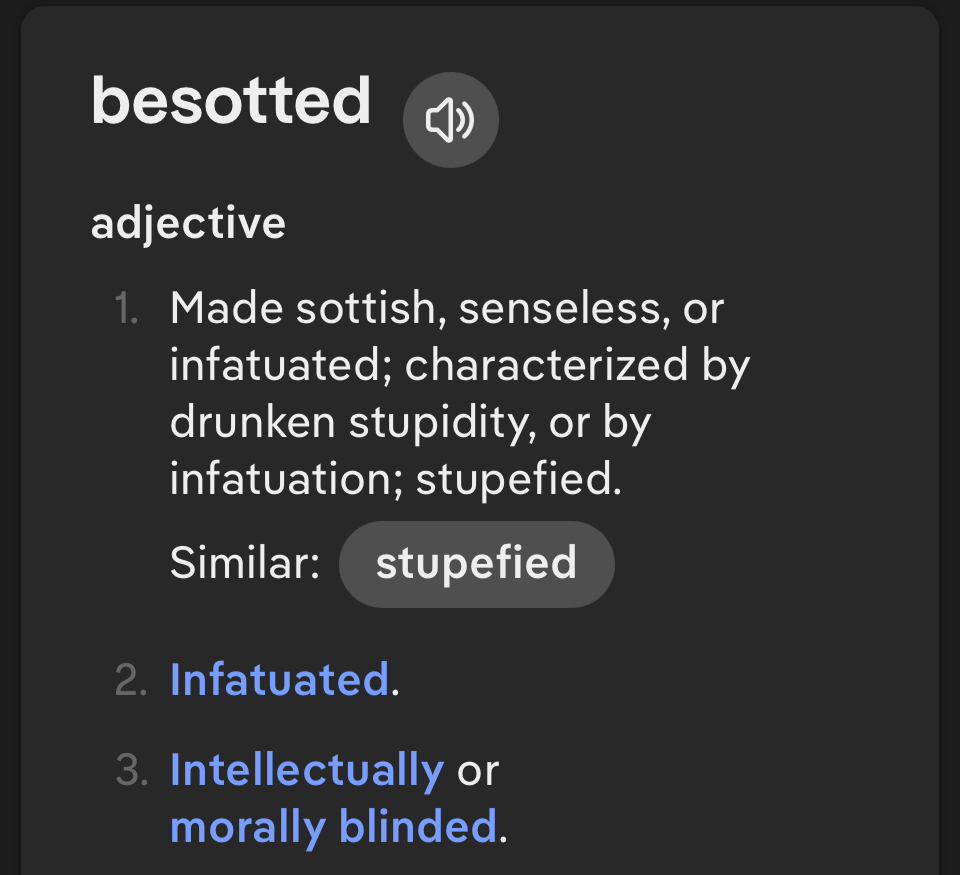Select the number 2 definition marker
The image size is (960, 875).
click(131, 680)
